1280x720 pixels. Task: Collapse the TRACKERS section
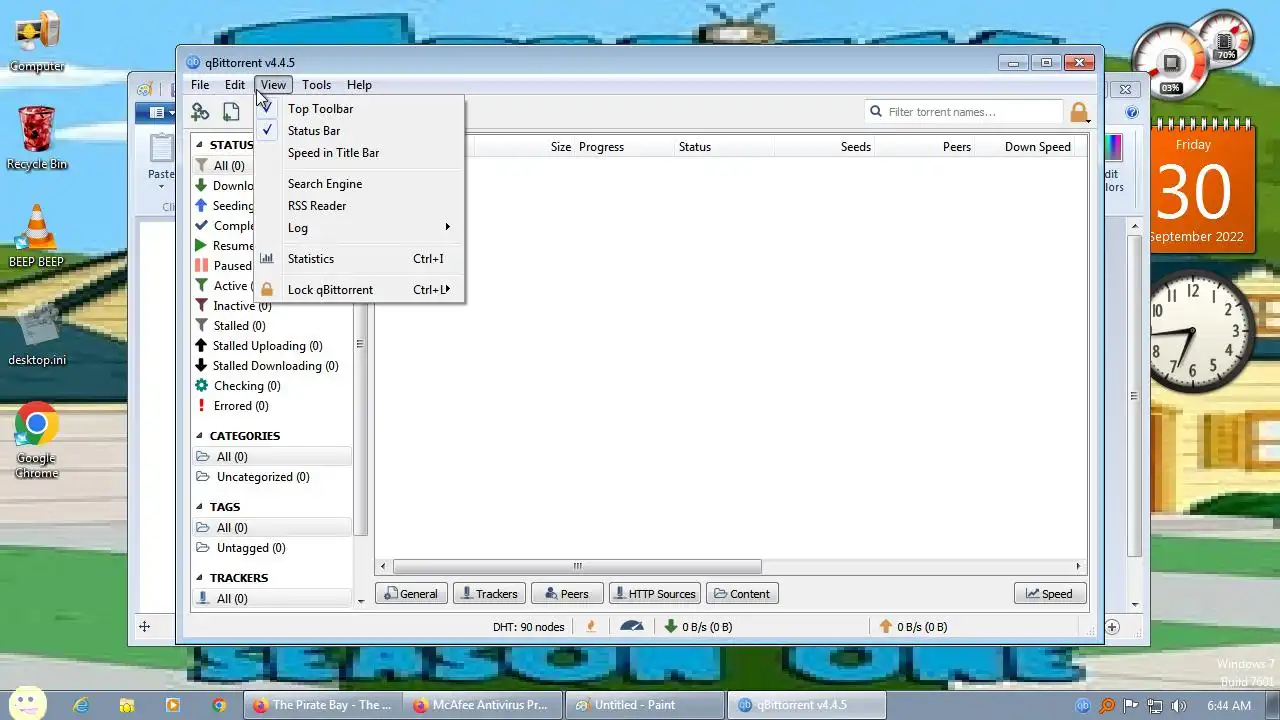tap(200, 578)
